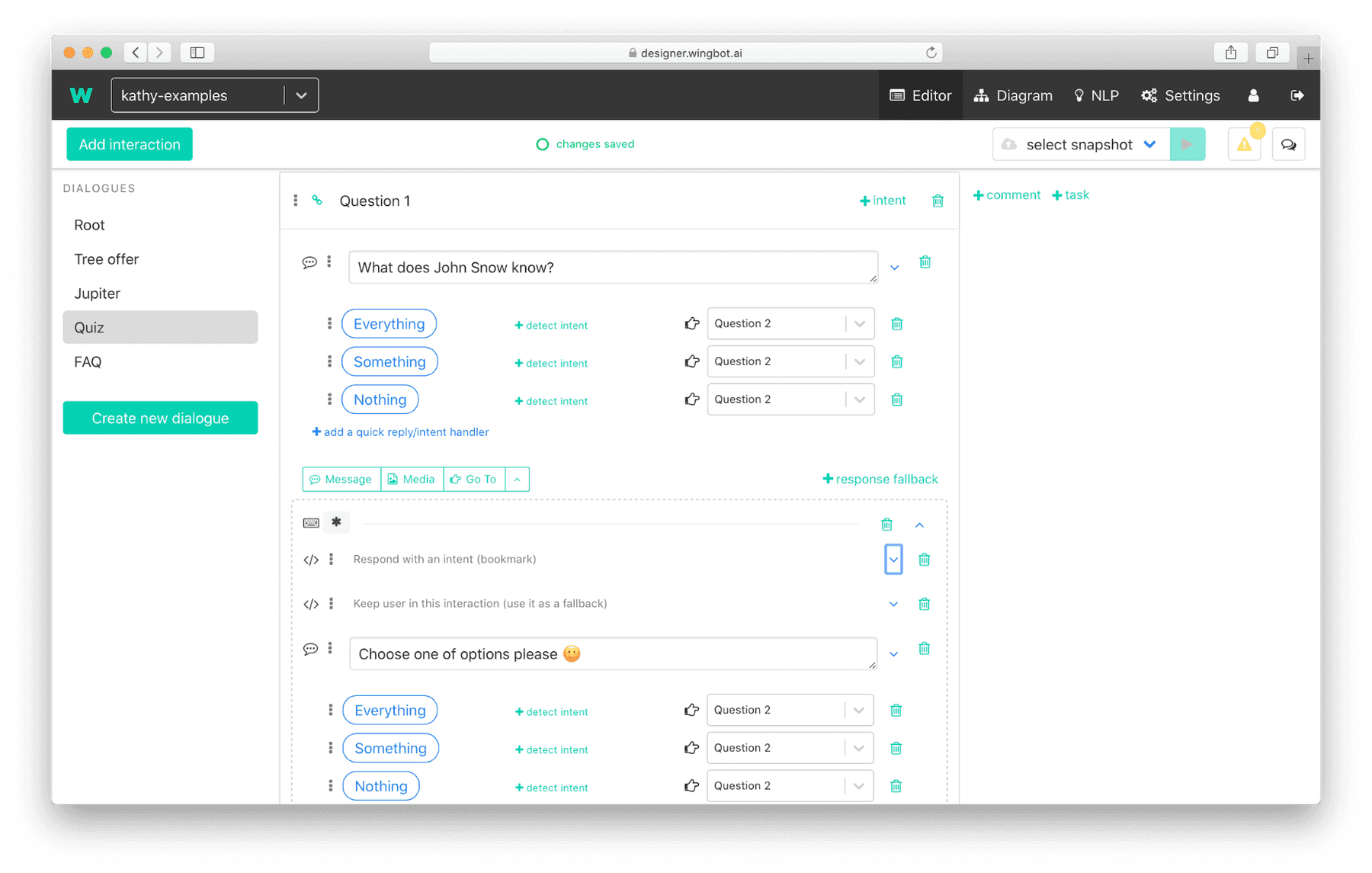Click the Wingbot logo
Image resolution: width=1372 pixels, height=873 pixels.
(x=82, y=95)
